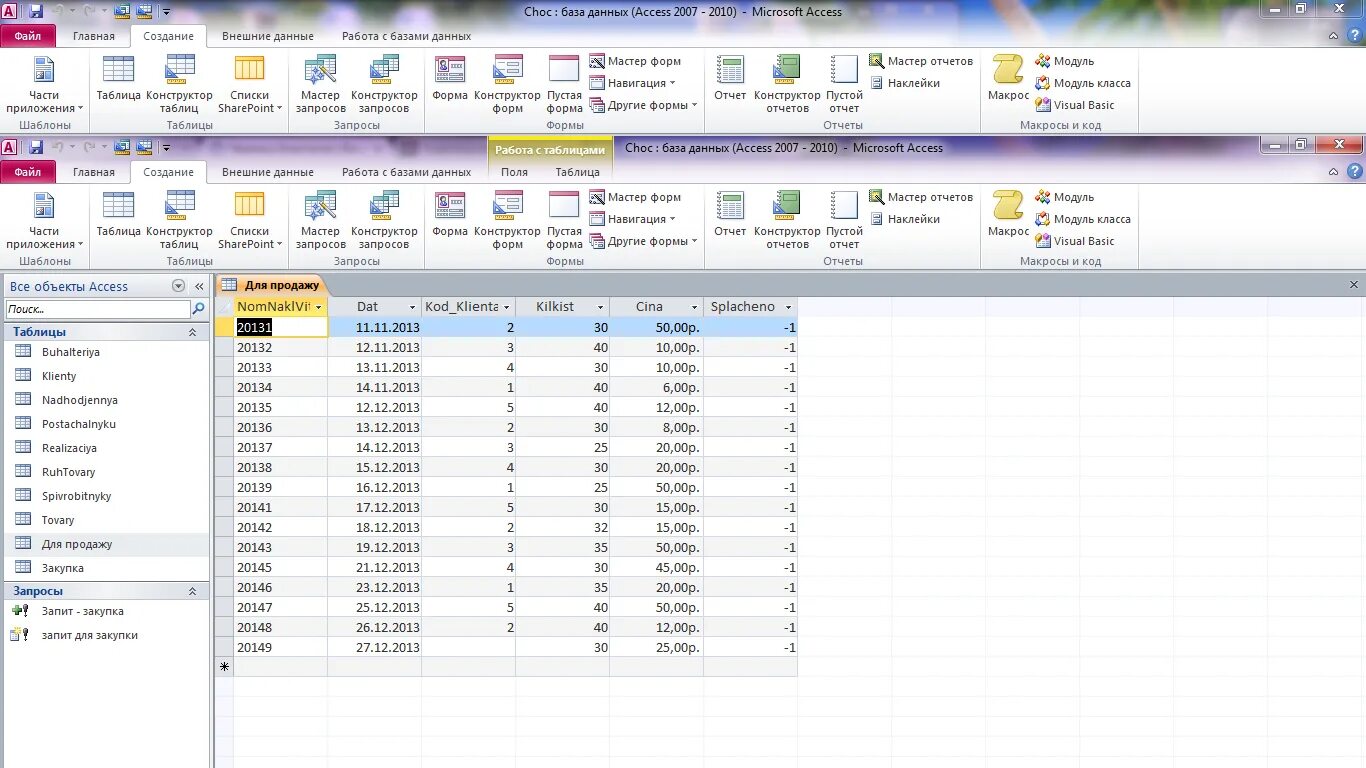
Task: Open the NomNaklVi column filter dropdown
Action: tap(318, 307)
